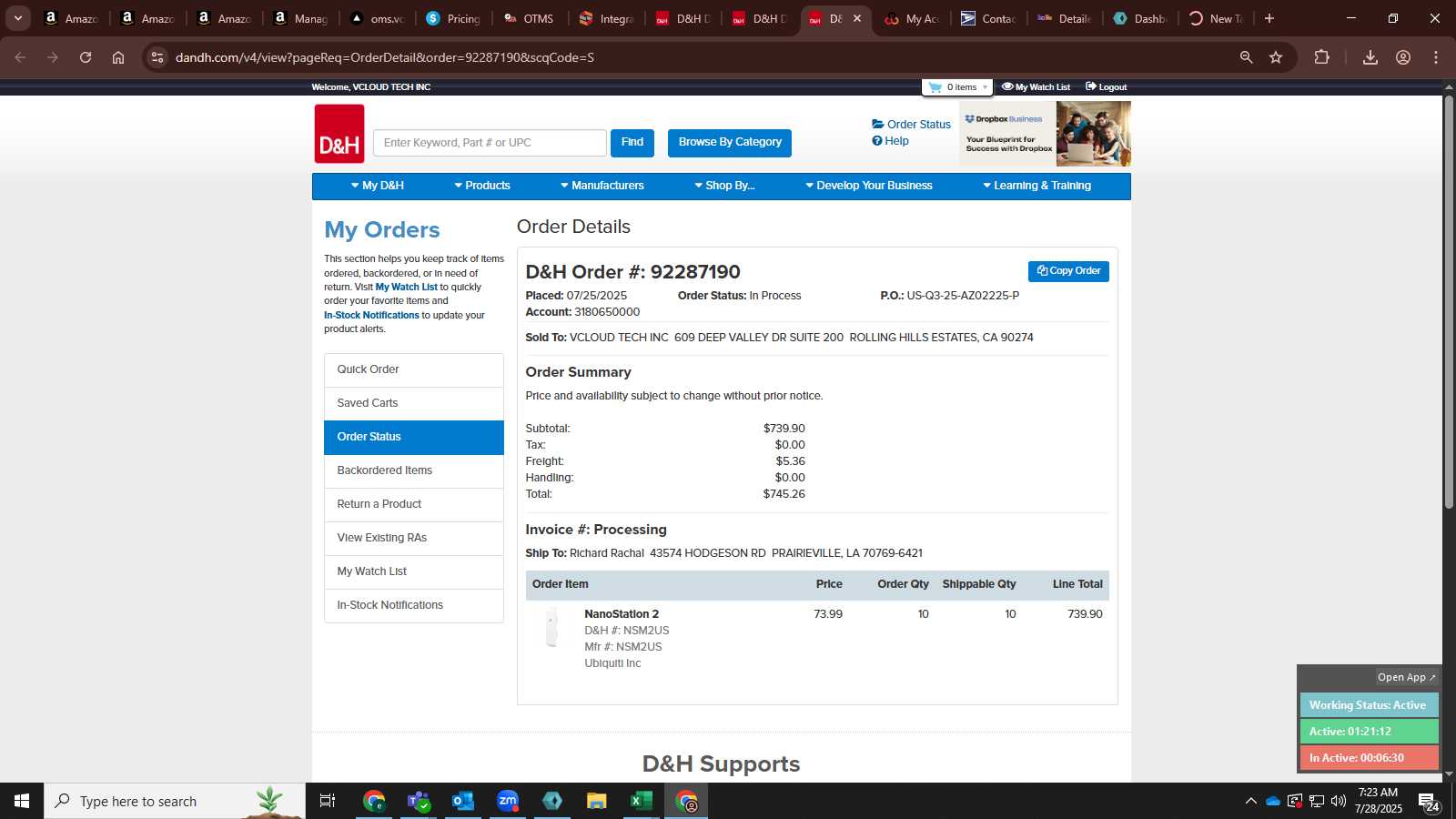Screen dimensions: 1456x819
Task: Select View Existing RAs in sidebar
Action: (414, 539)
